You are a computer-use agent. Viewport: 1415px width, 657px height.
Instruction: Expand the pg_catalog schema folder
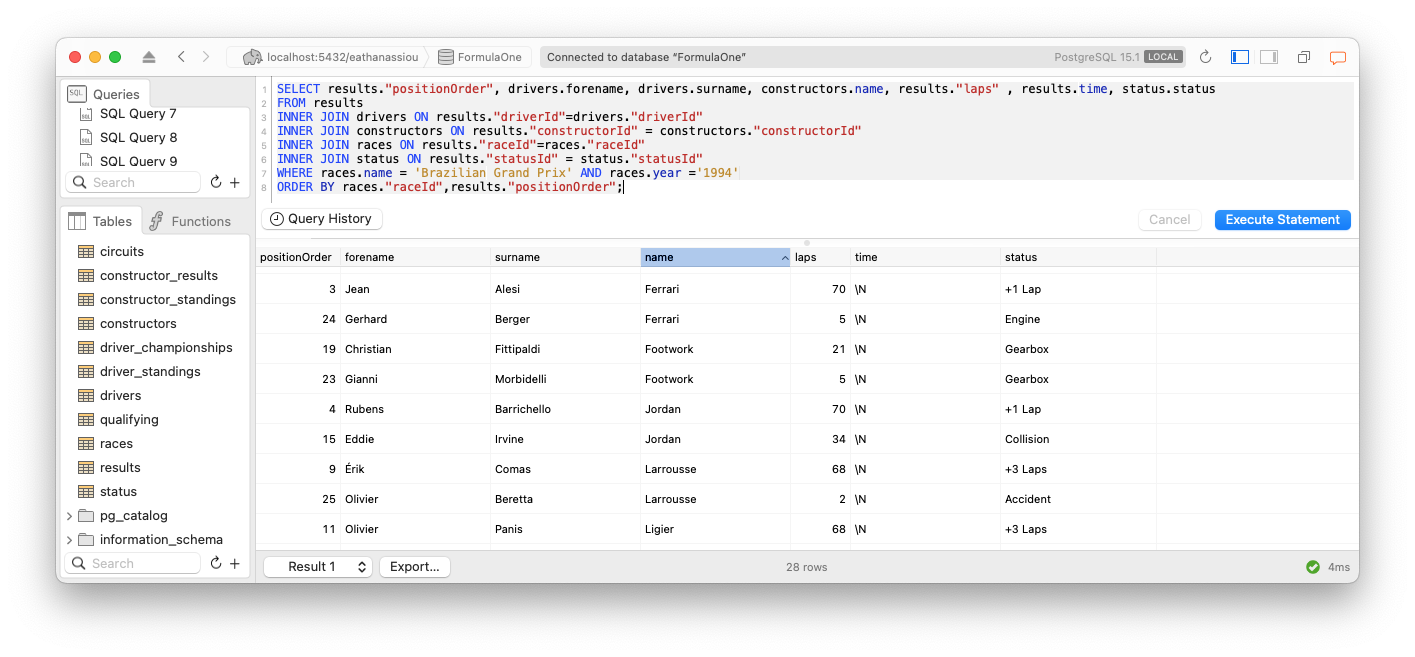(x=69, y=516)
